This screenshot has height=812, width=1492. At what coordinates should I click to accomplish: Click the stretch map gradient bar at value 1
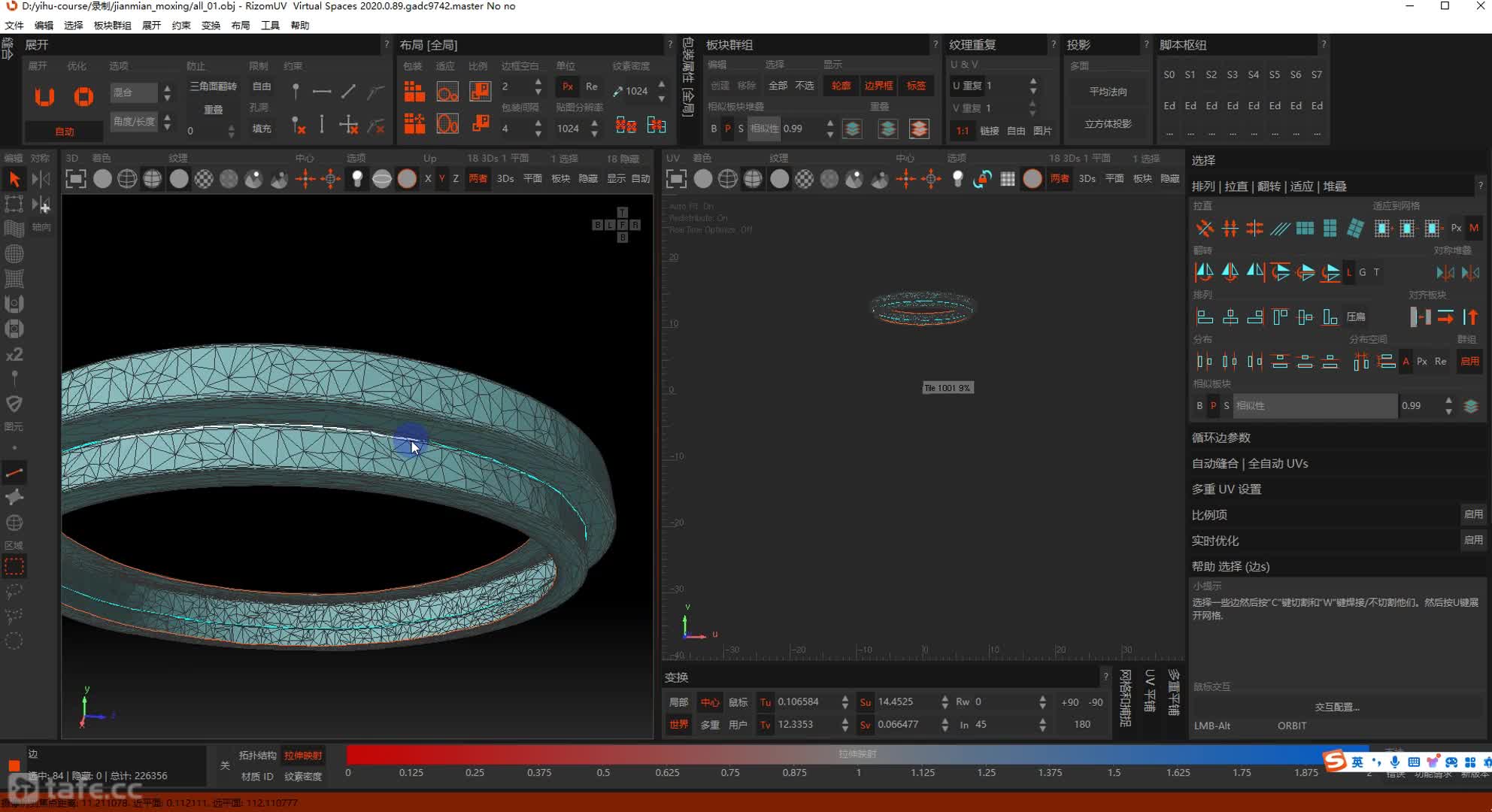coord(858,754)
